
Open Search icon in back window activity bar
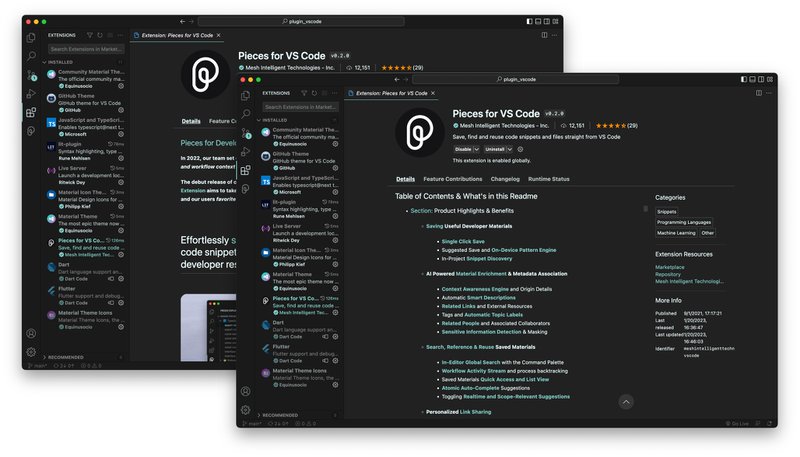[x=31, y=56]
